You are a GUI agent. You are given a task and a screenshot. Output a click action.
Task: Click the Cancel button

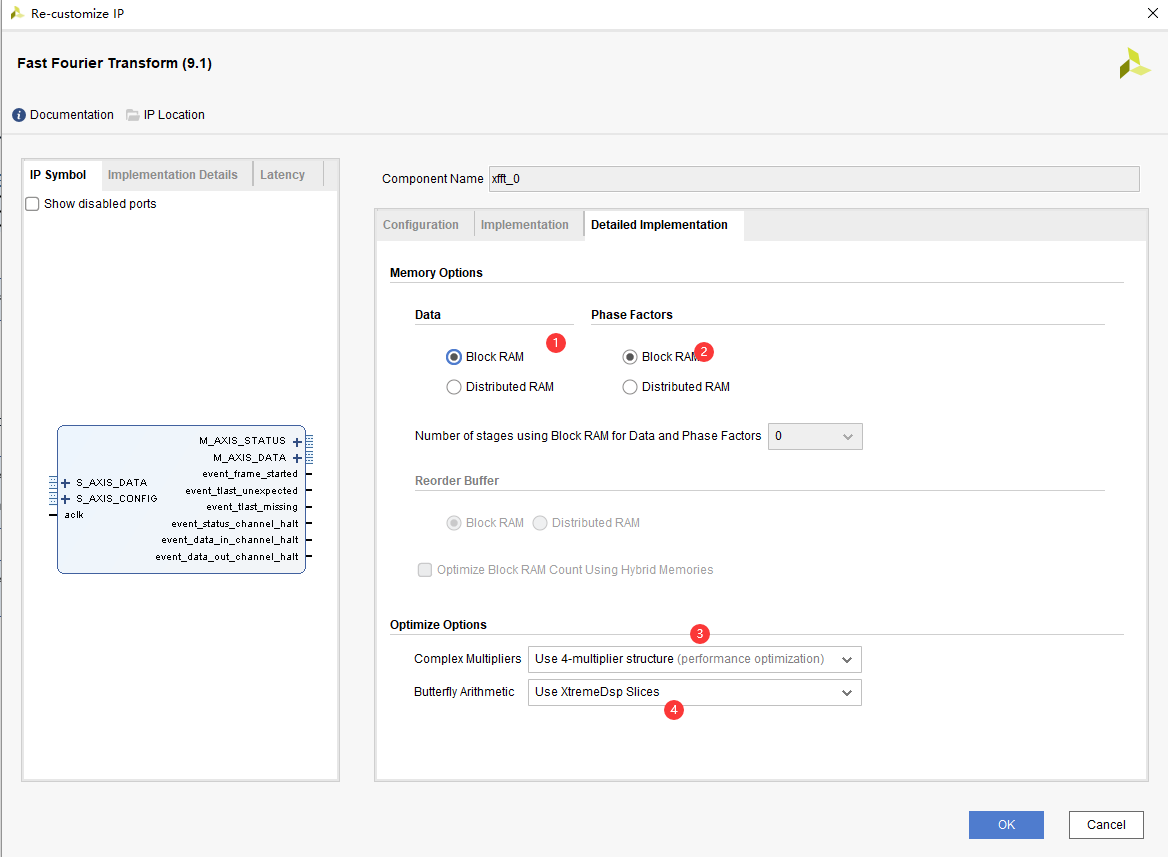(1106, 825)
